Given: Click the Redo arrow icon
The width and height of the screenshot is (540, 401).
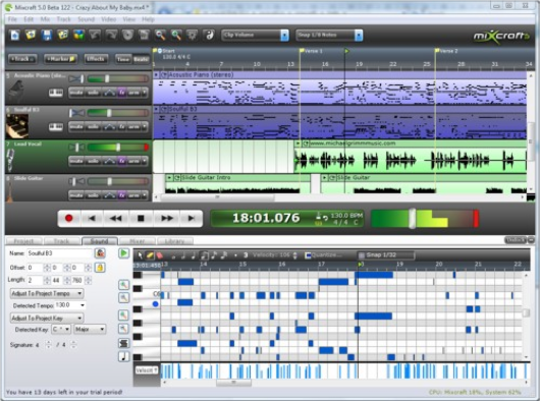Looking at the screenshot, I should coord(111,35).
